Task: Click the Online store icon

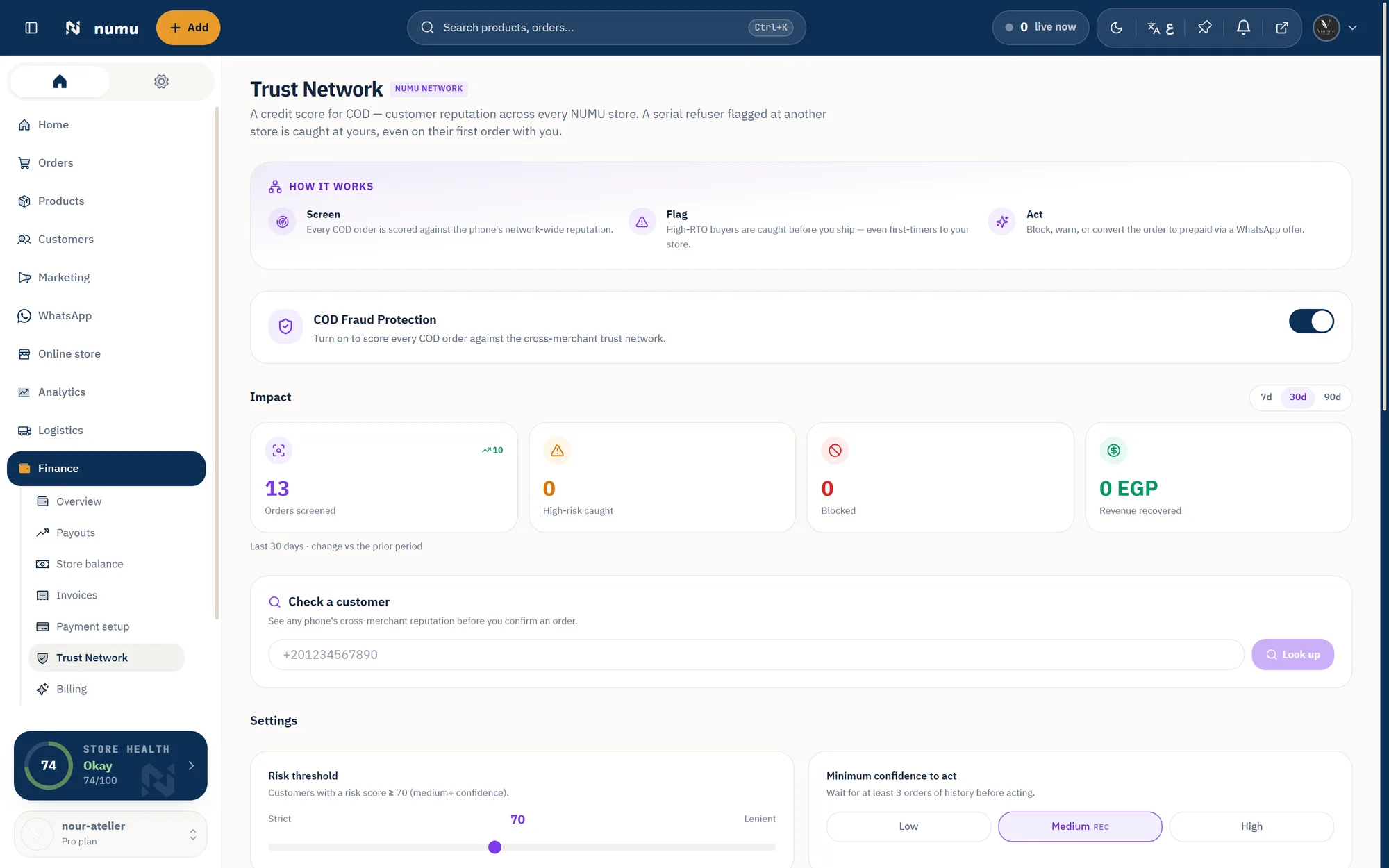Action: click(x=24, y=354)
